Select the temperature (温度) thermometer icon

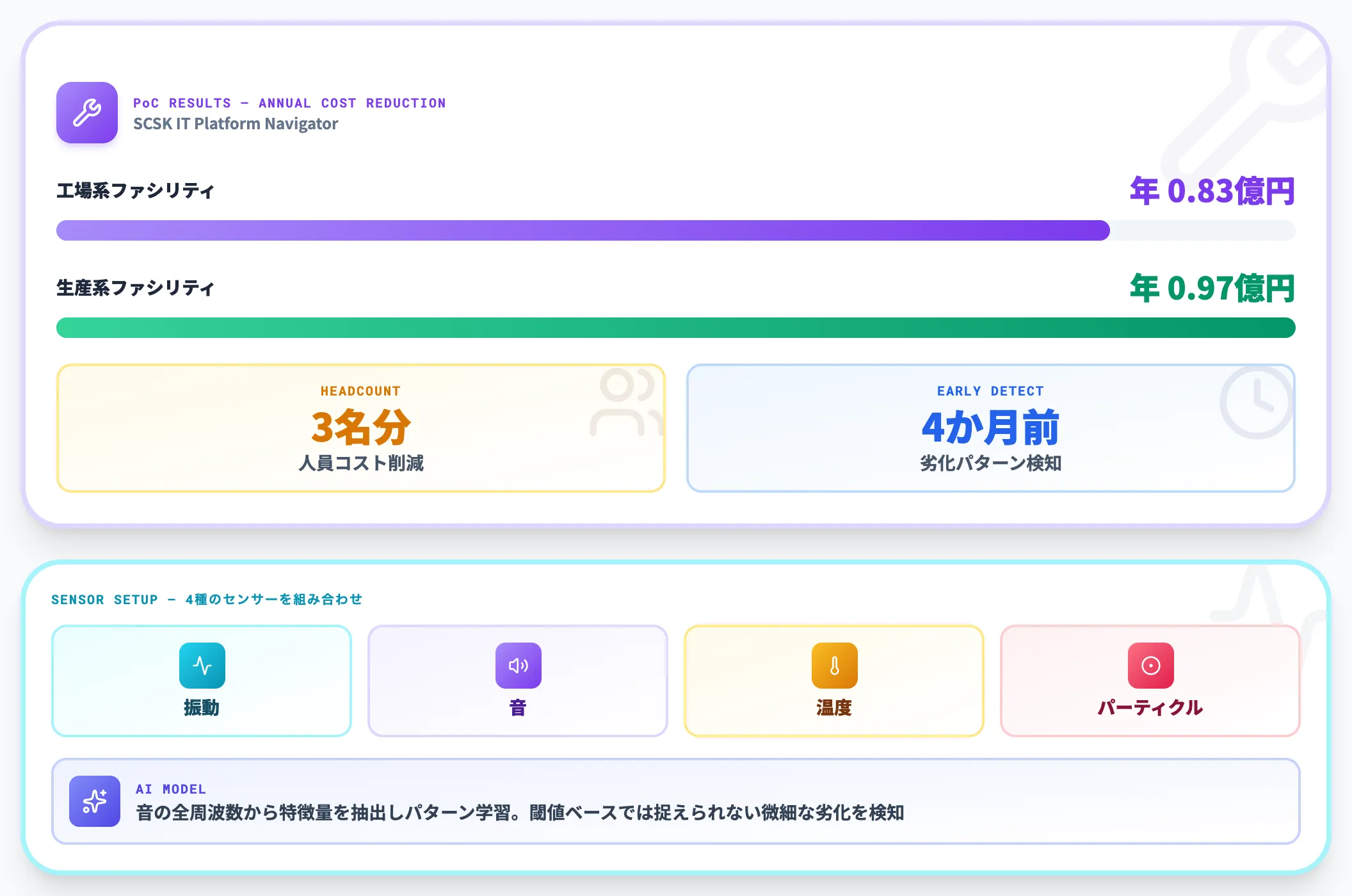pyautogui.click(x=834, y=666)
